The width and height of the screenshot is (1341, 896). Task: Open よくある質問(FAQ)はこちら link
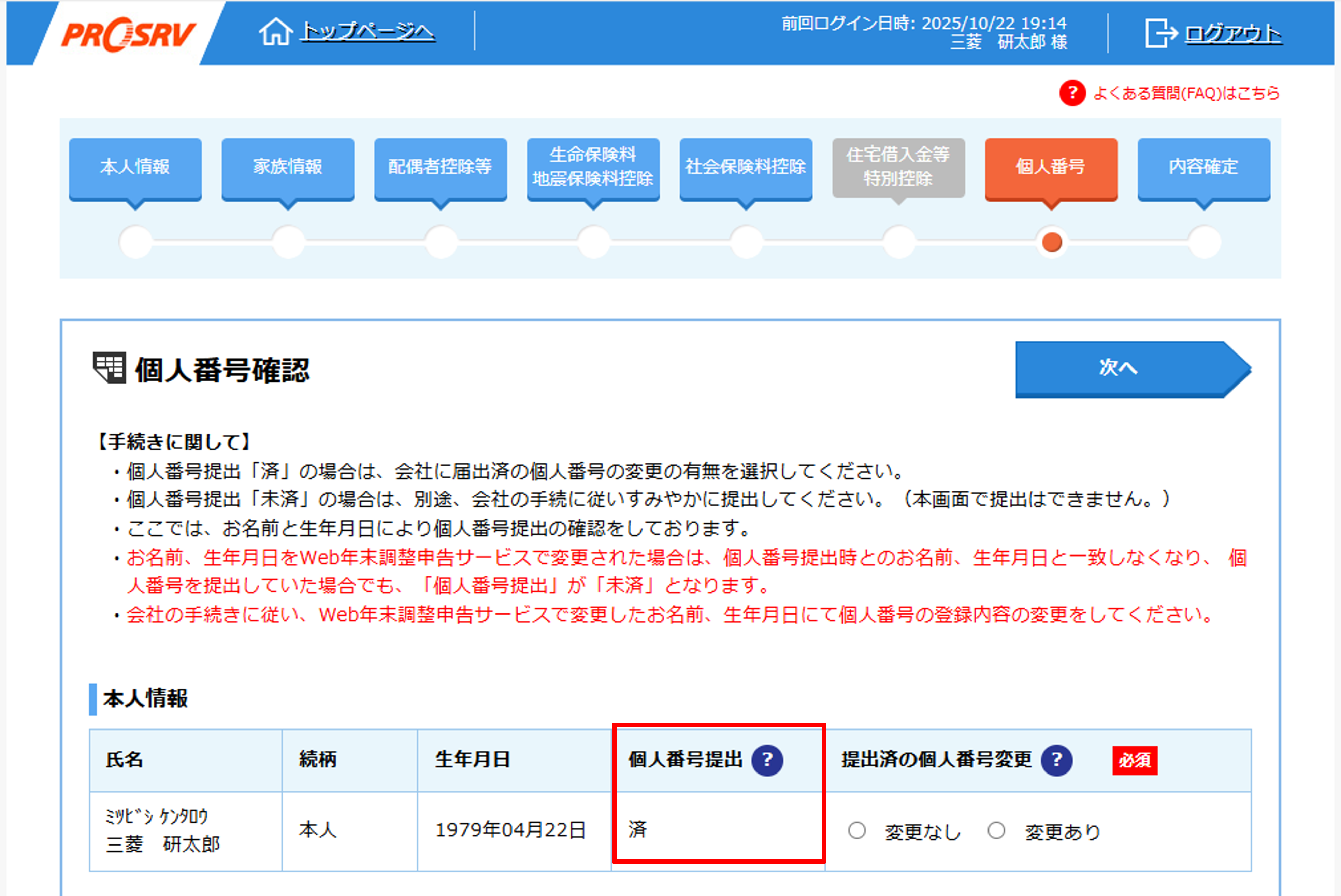point(1186,93)
